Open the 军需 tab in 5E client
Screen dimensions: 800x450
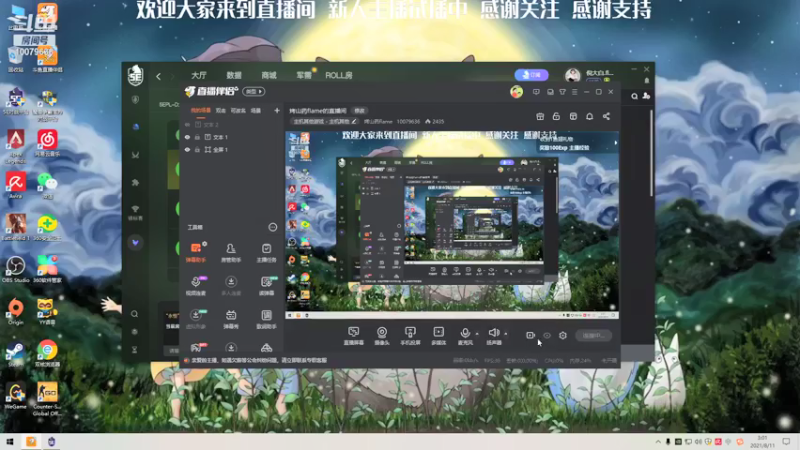coord(304,76)
